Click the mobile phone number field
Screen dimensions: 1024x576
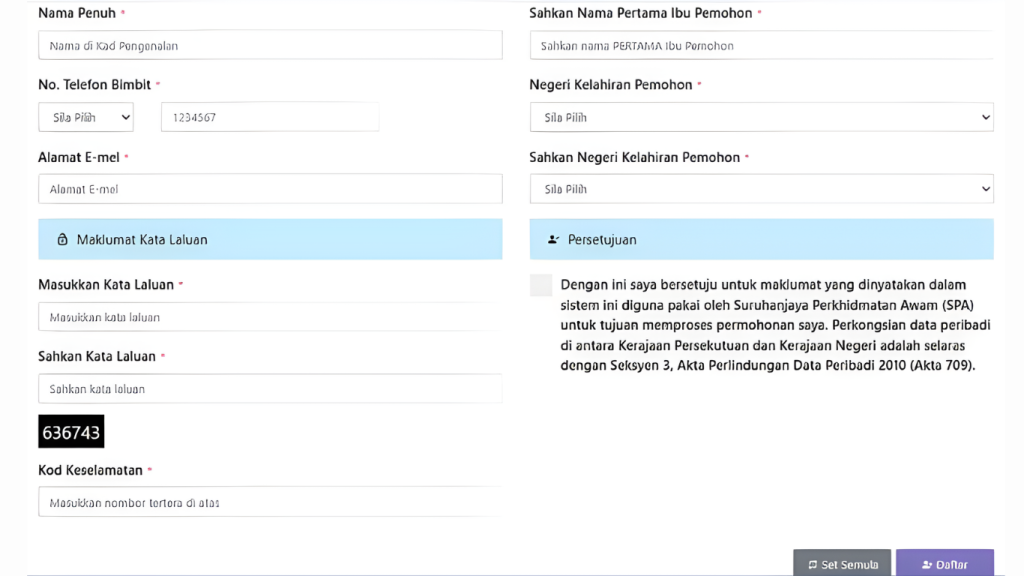pos(270,117)
